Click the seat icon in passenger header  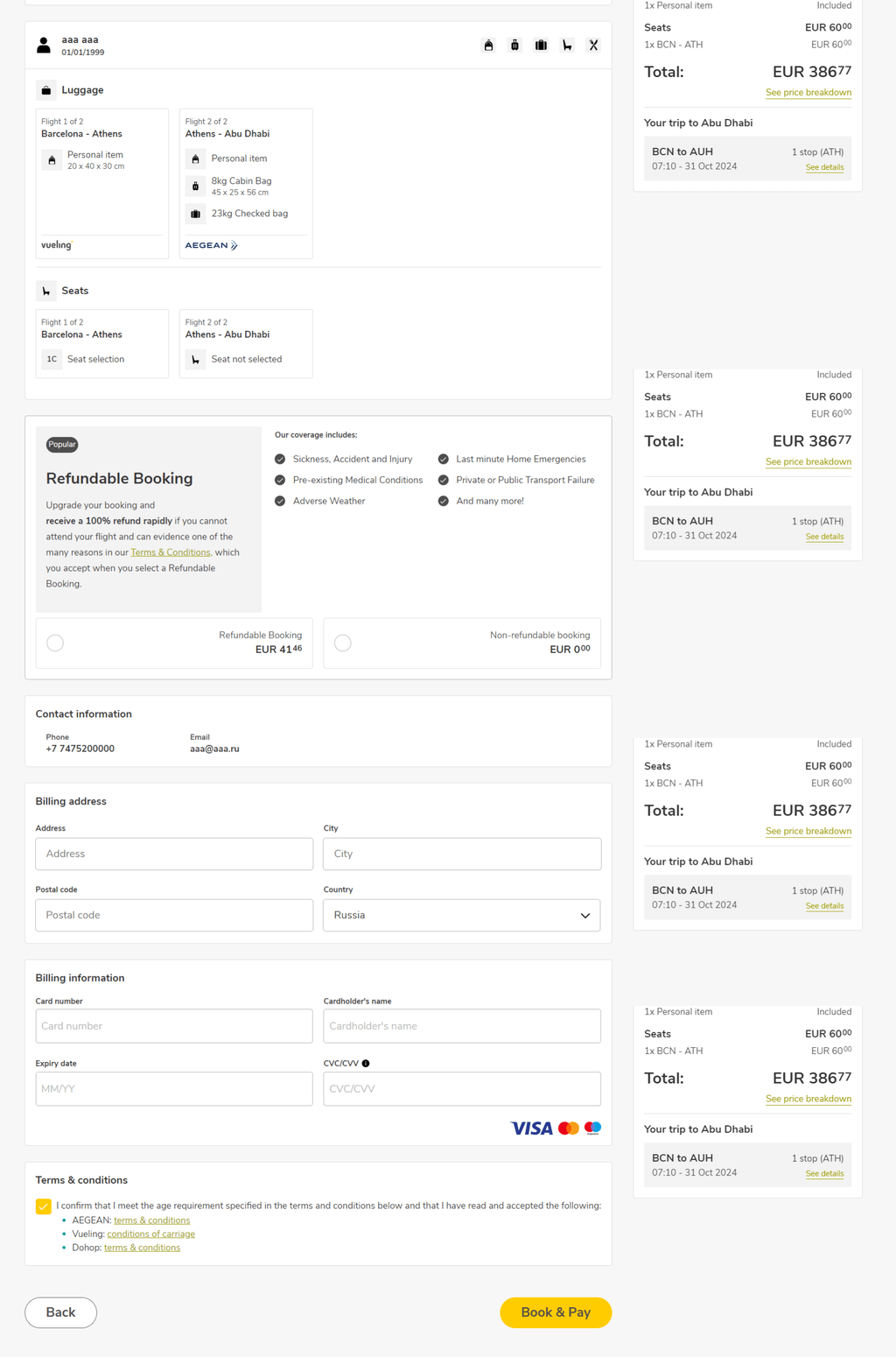(x=567, y=46)
